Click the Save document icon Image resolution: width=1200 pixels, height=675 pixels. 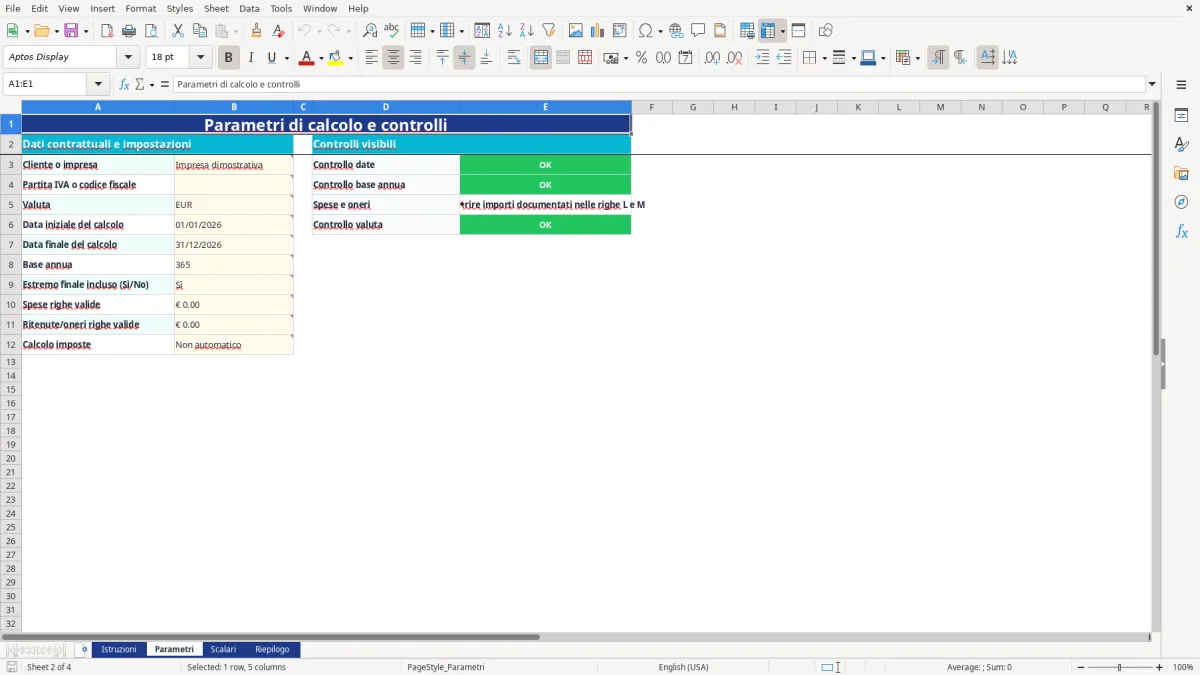71,31
